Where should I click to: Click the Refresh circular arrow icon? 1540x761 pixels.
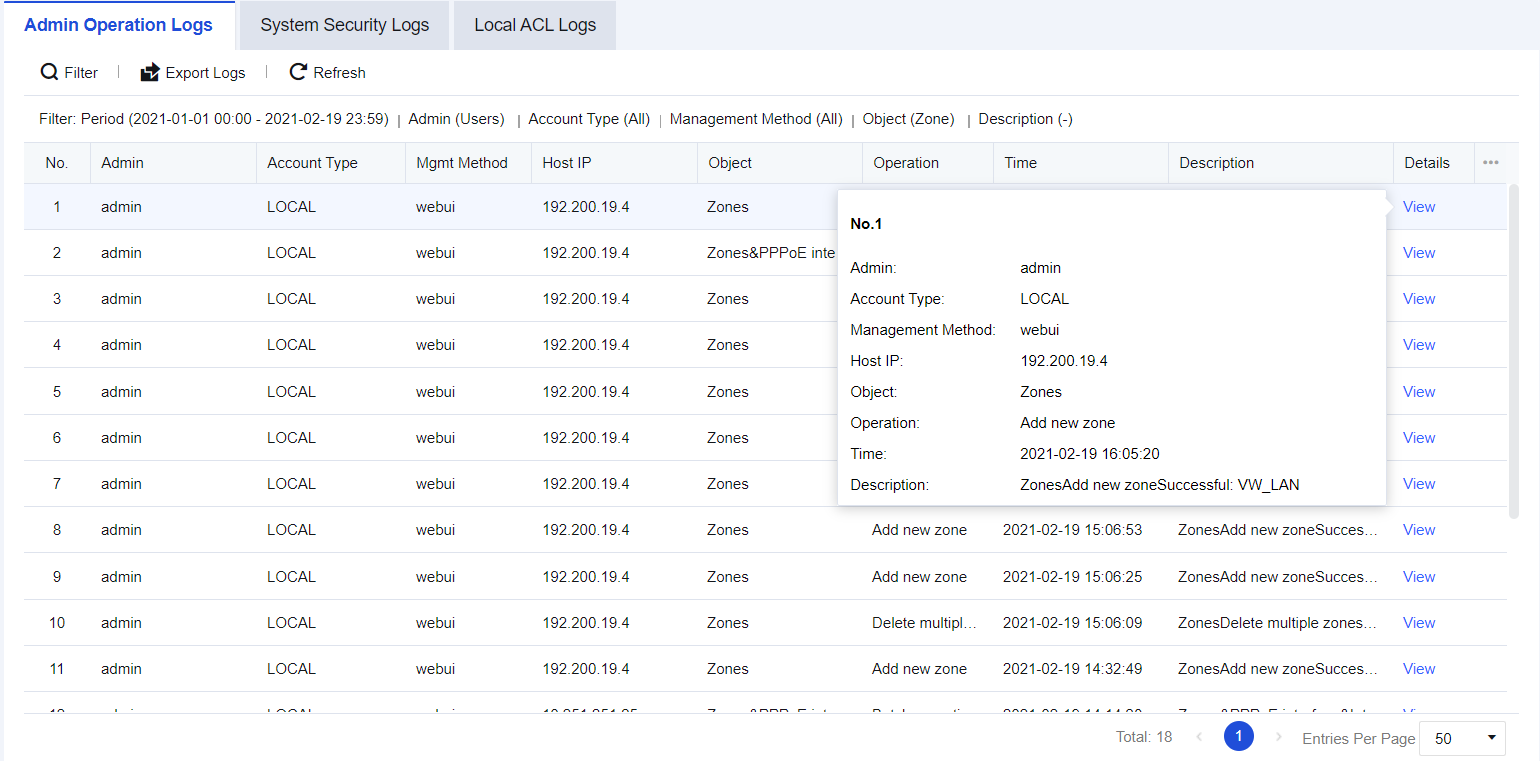tap(298, 72)
